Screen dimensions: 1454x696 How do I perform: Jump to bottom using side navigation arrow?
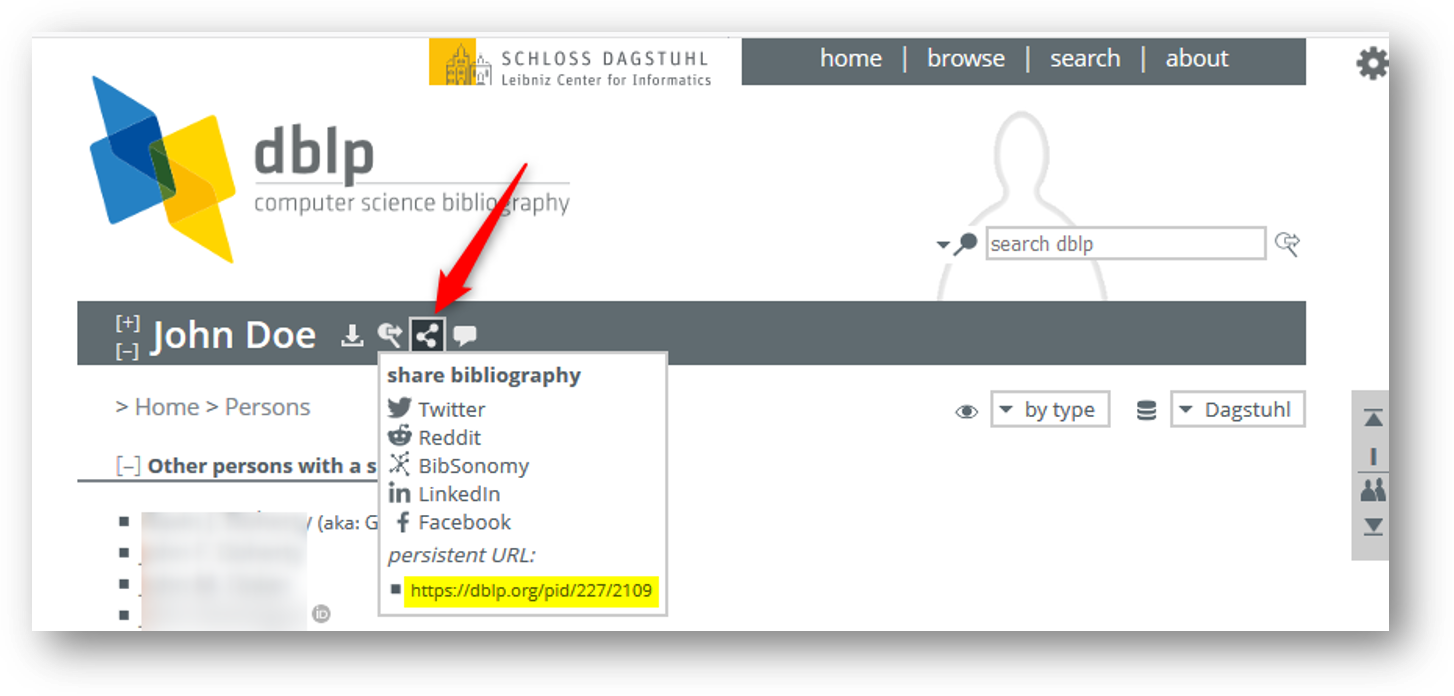coord(1374,526)
